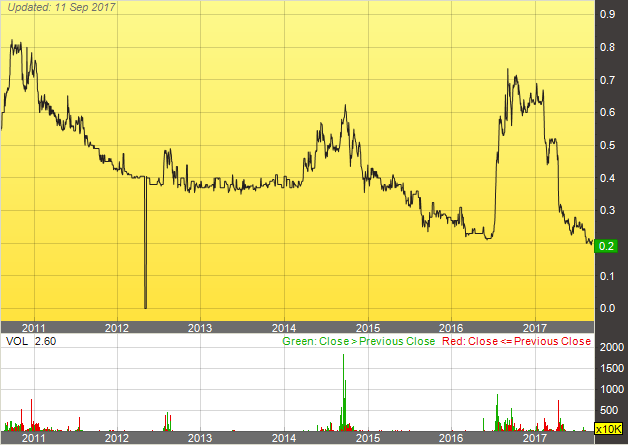
Task: Click the 0.9 price axis label
Action: [x=607, y=15]
